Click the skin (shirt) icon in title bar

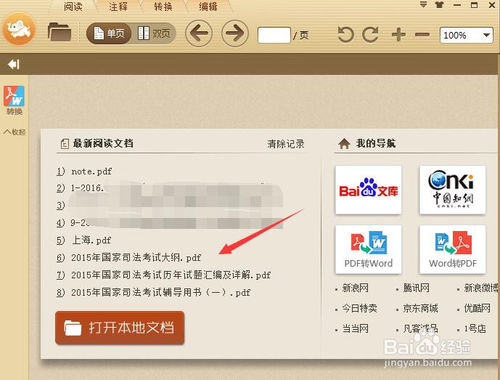[440, 5]
